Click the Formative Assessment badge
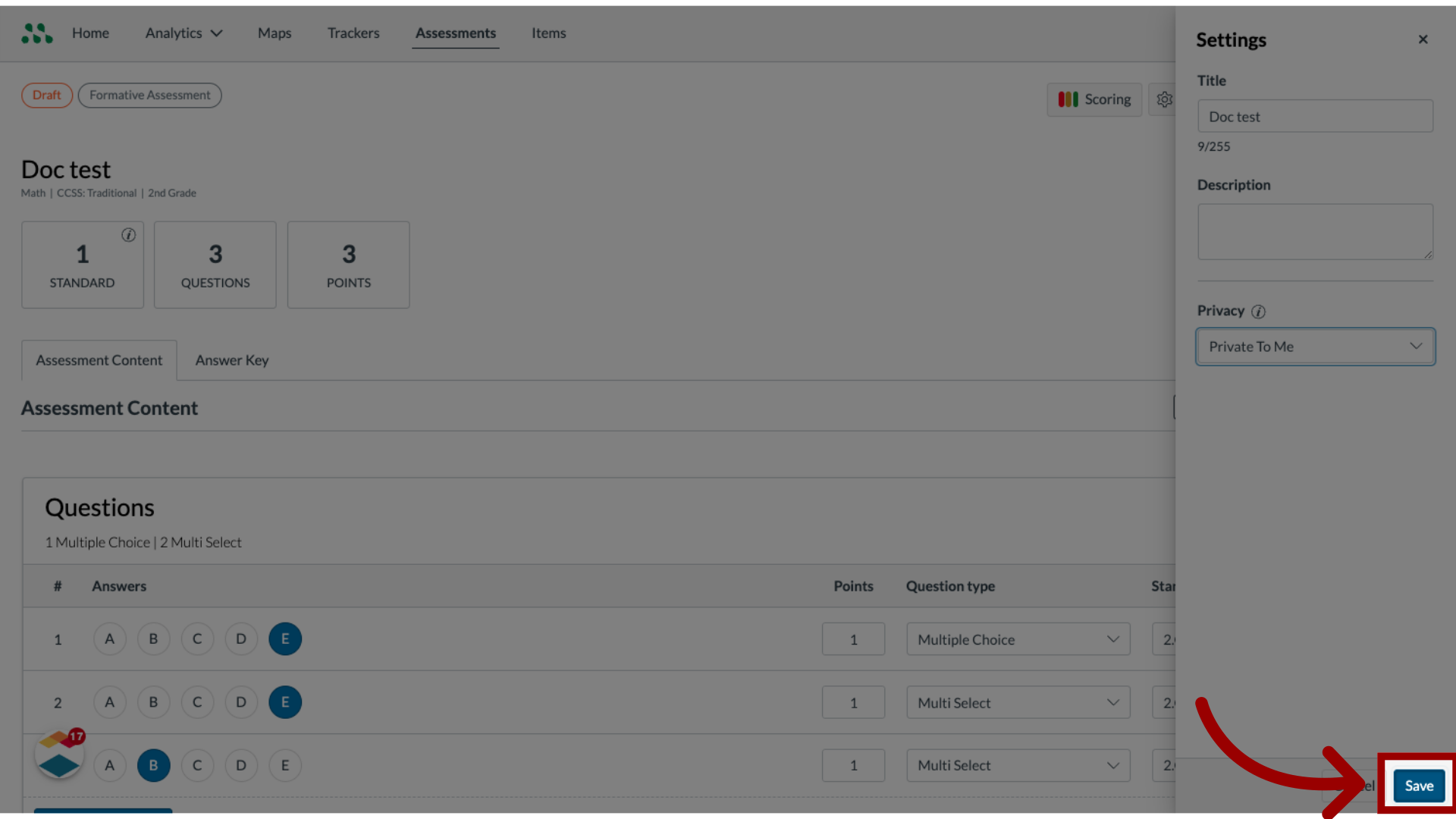 point(150,96)
